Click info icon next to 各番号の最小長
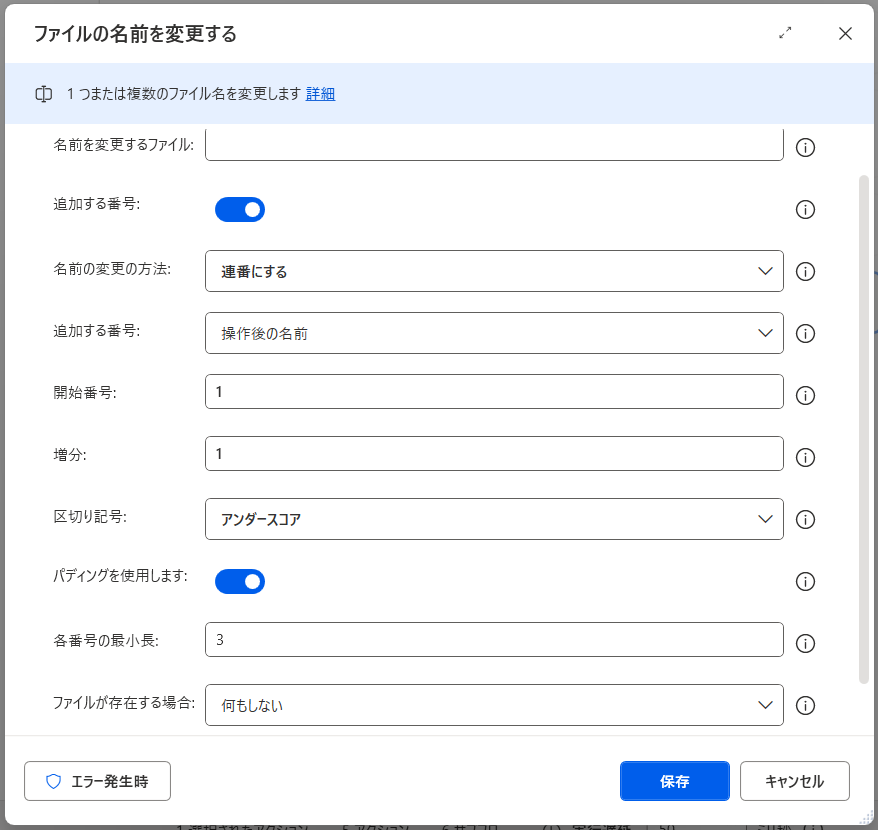 805,644
